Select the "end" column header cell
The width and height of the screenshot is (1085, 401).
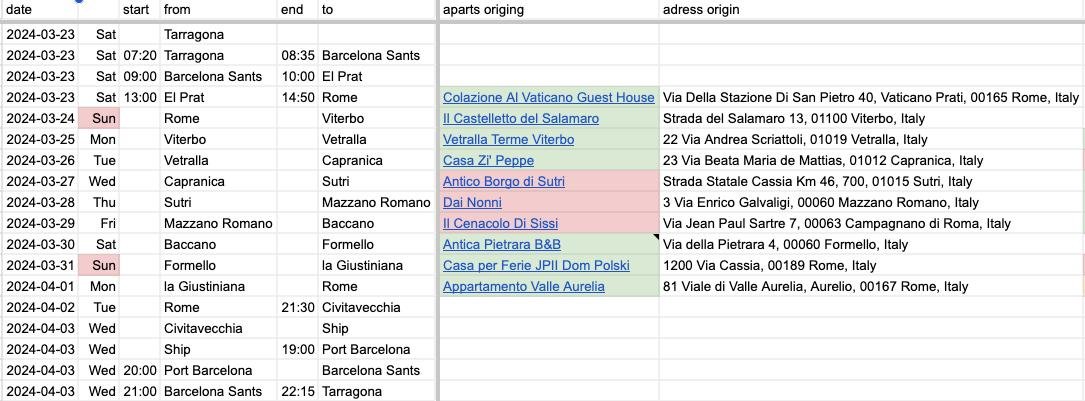point(297,10)
